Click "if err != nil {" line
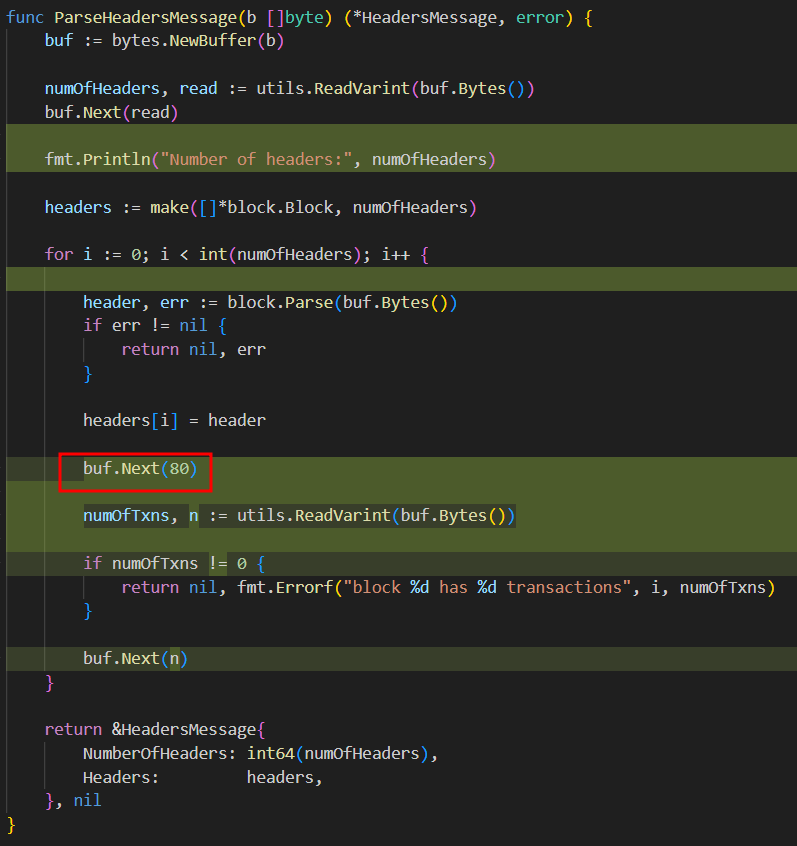Image resolution: width=797 pixels, height=846 pixels. (x=155, y=326)
